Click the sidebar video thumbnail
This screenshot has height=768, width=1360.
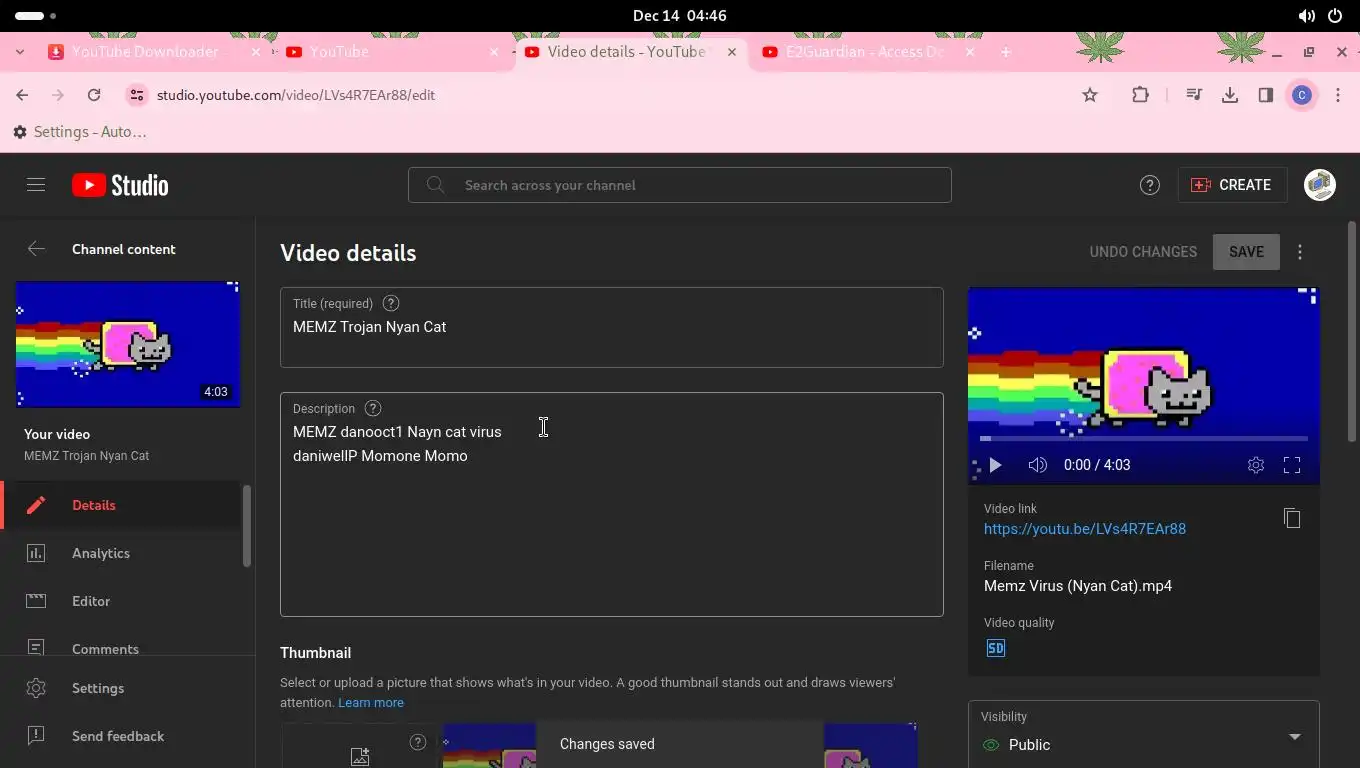pyautogui.click(x=128, y=344)
